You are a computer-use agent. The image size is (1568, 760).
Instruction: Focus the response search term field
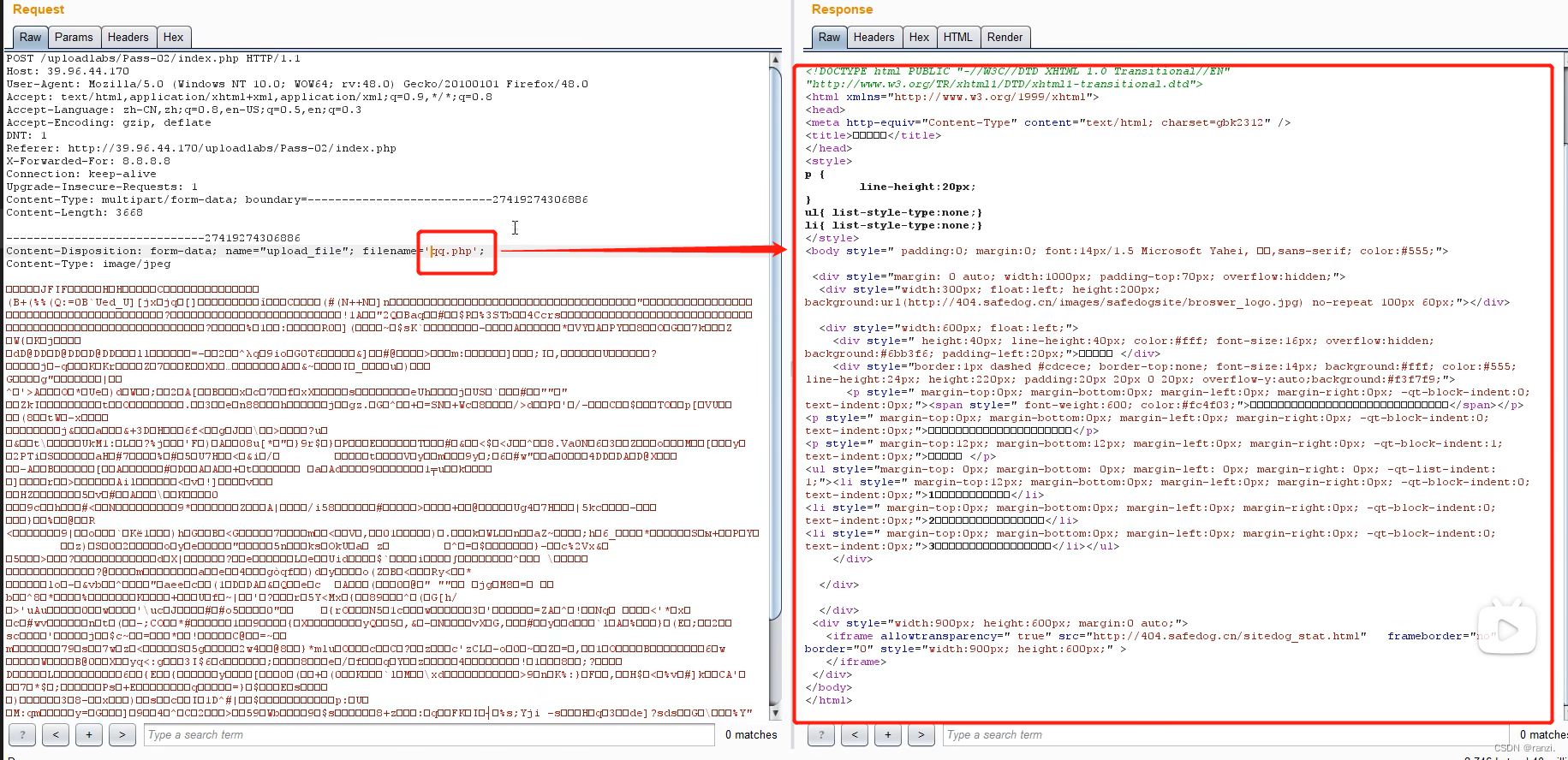(x=1226, y=734)
